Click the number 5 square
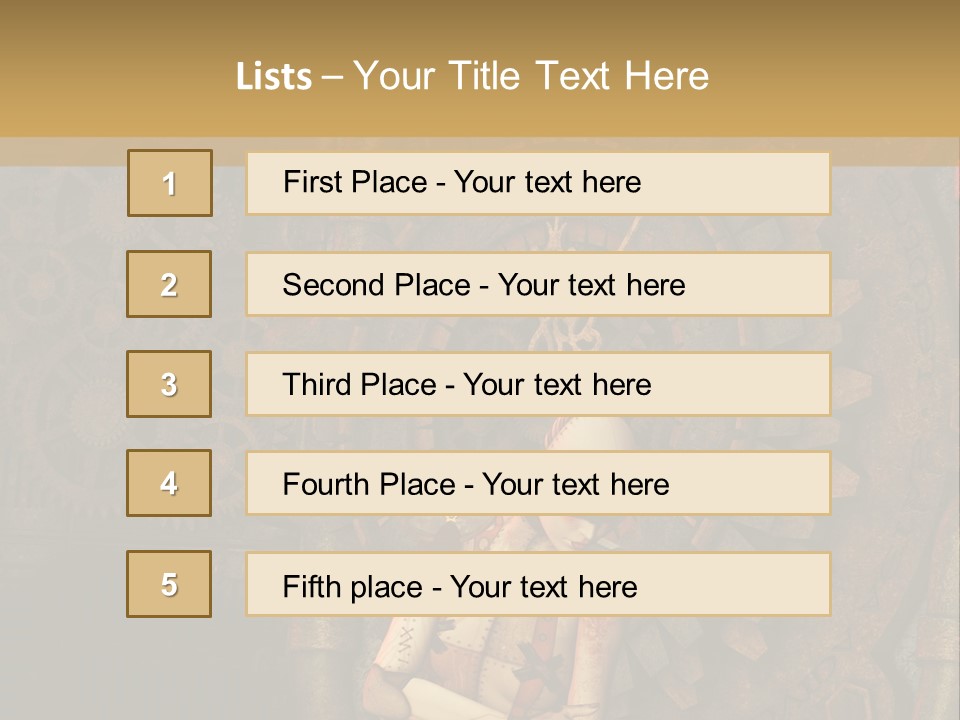This screenshot has height=720, width=960. tap(169, 584)
